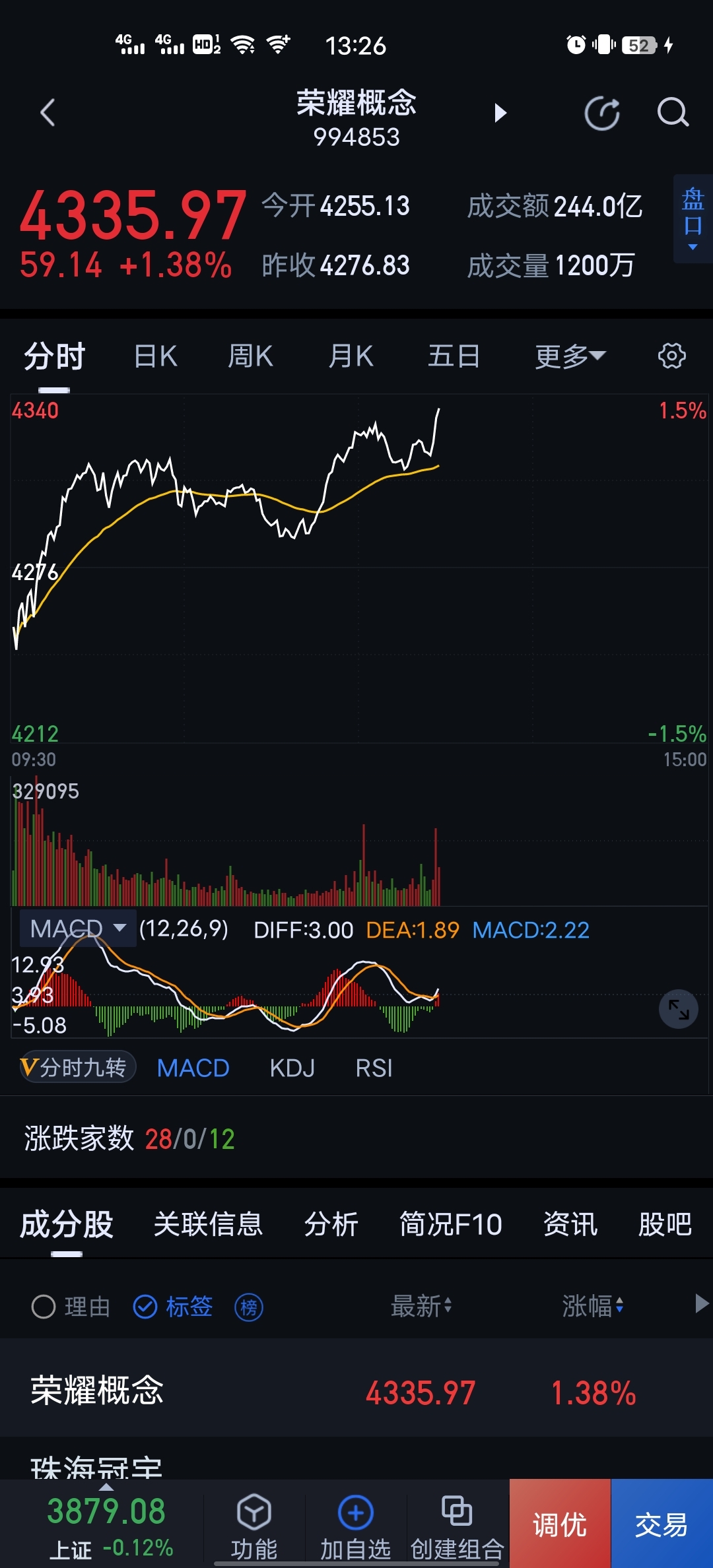713x1568 pixels.
Task: Switch to 周K chart tab
Action: pos(250,356)
